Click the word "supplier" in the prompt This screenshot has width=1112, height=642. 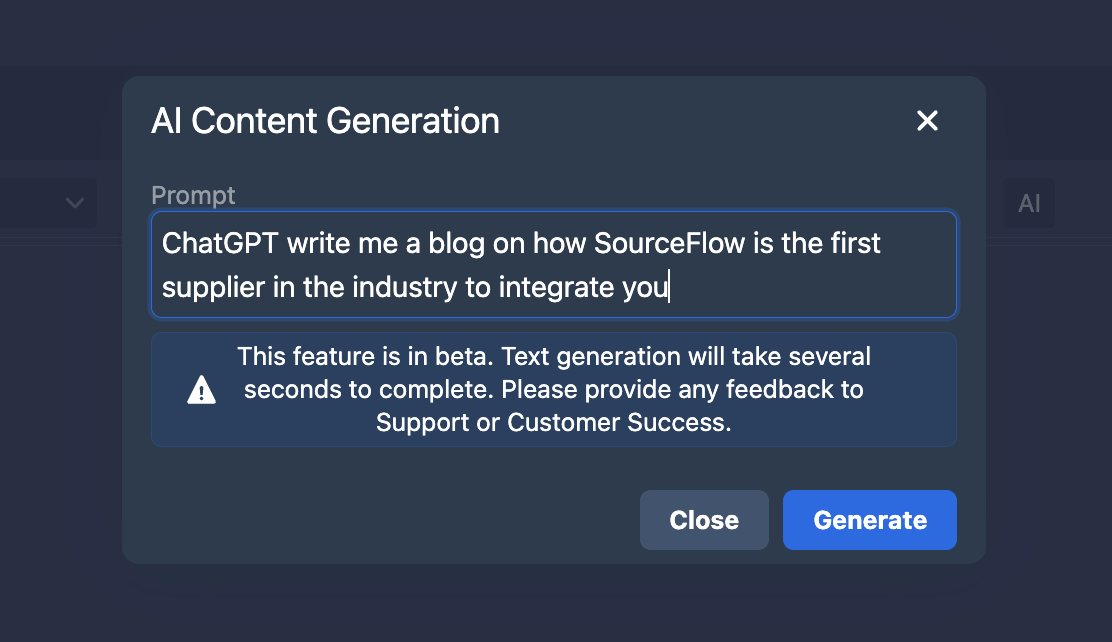pyautogui.click(x=212, y=288)
